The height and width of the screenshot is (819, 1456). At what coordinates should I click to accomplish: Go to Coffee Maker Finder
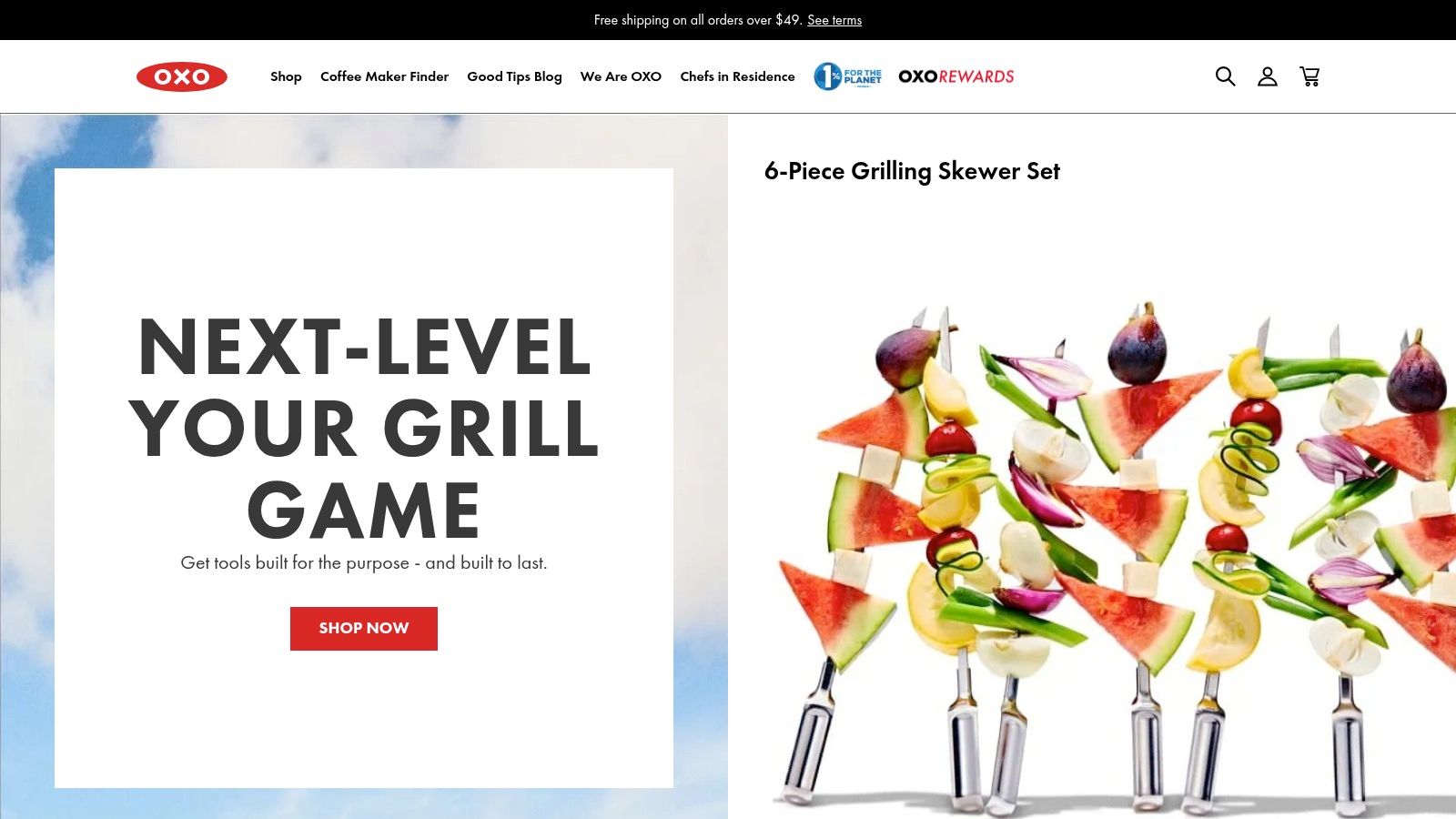[384, 76]
